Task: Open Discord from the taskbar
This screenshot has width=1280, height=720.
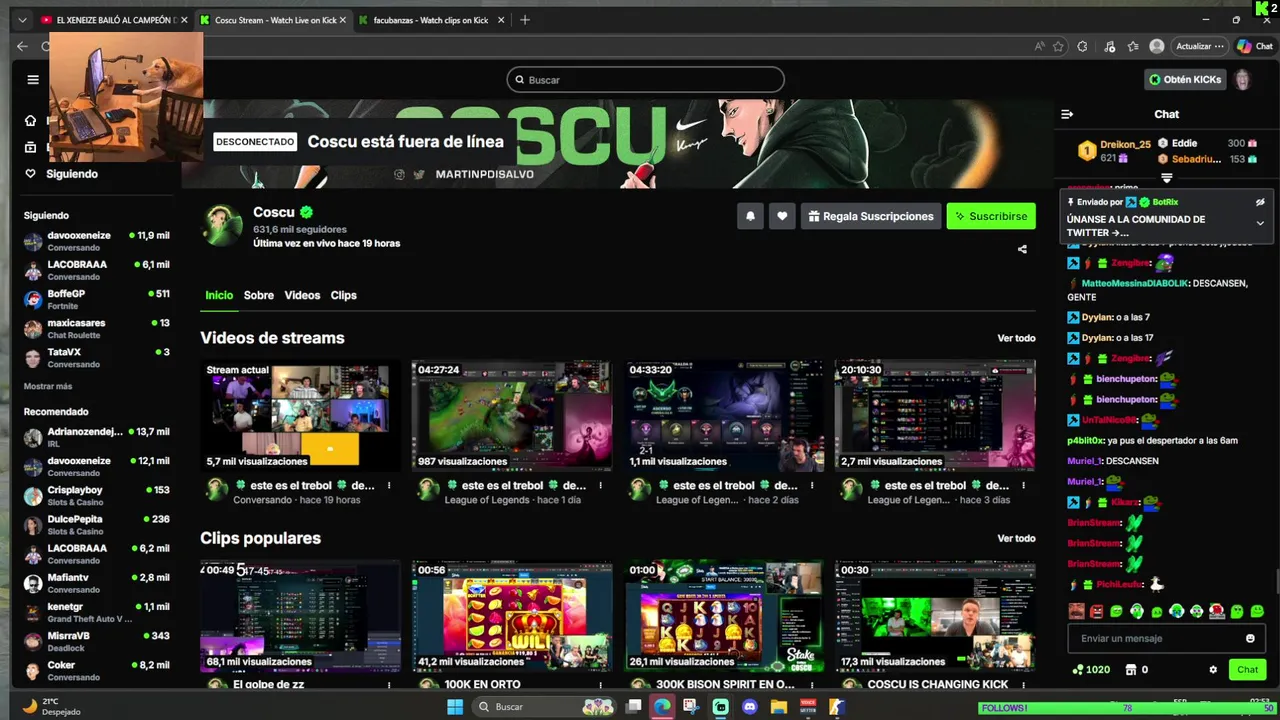Action: point(750,707)
